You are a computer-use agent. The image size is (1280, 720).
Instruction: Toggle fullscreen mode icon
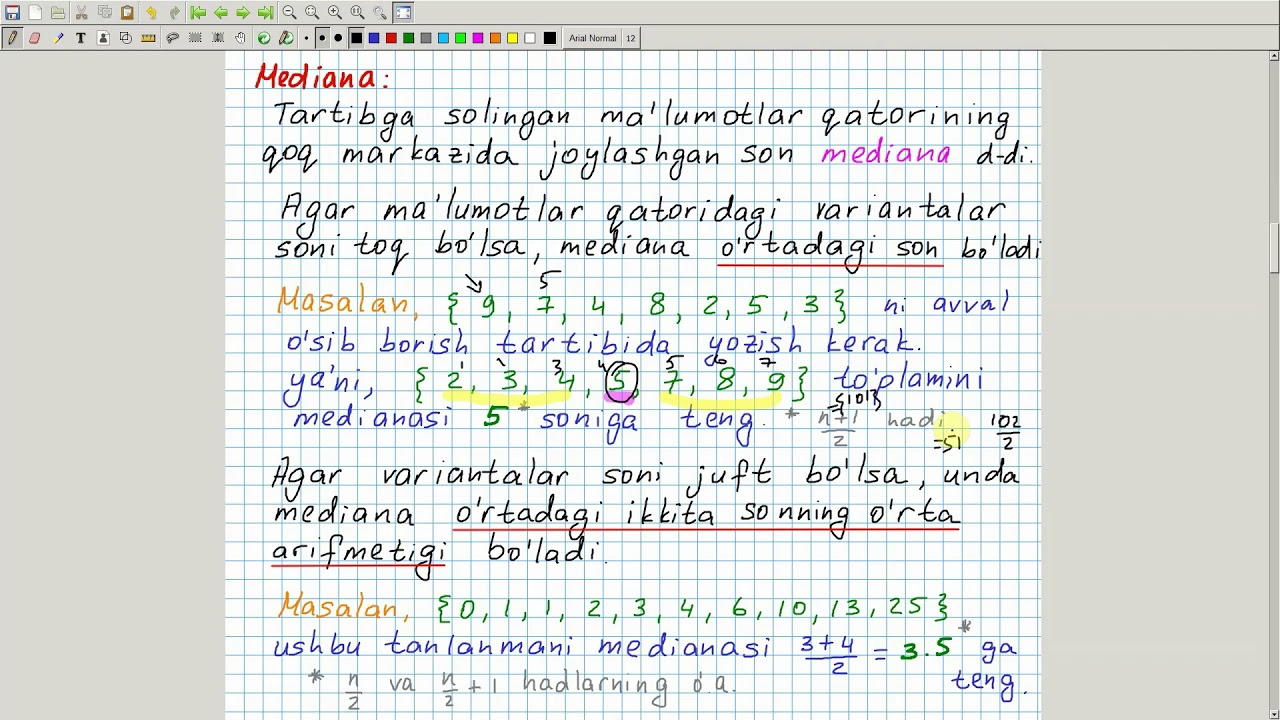[403, 13]
